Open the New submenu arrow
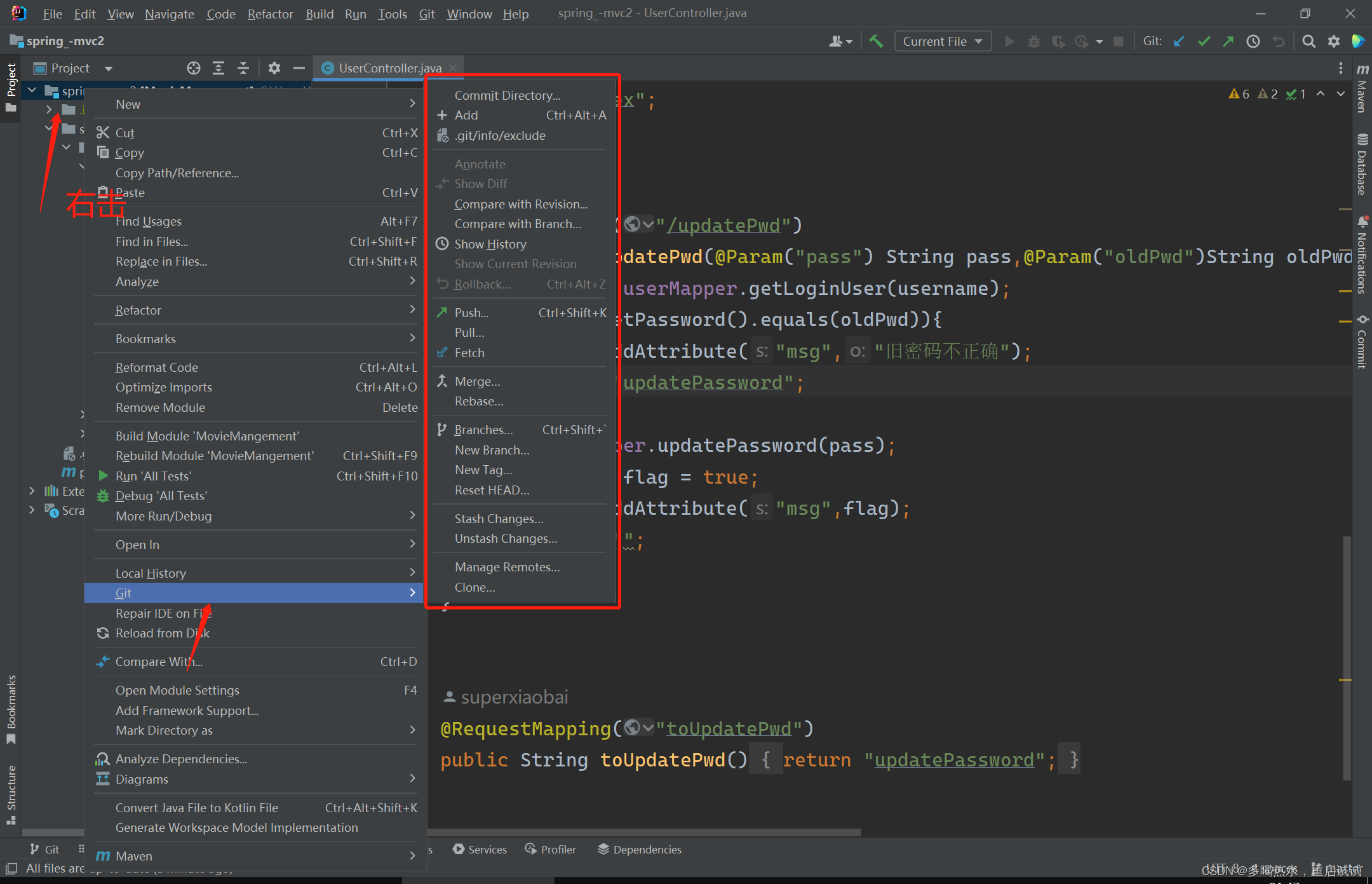 tap(412, 104)
